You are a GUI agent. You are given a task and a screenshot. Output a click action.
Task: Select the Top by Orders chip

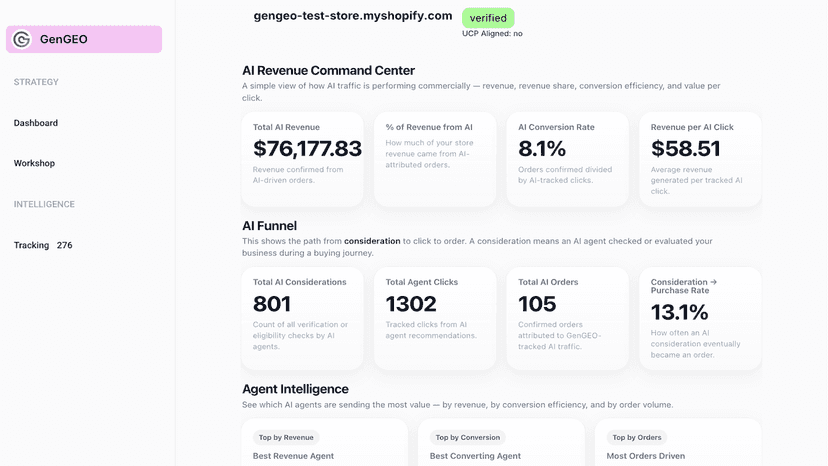(637, 437)
